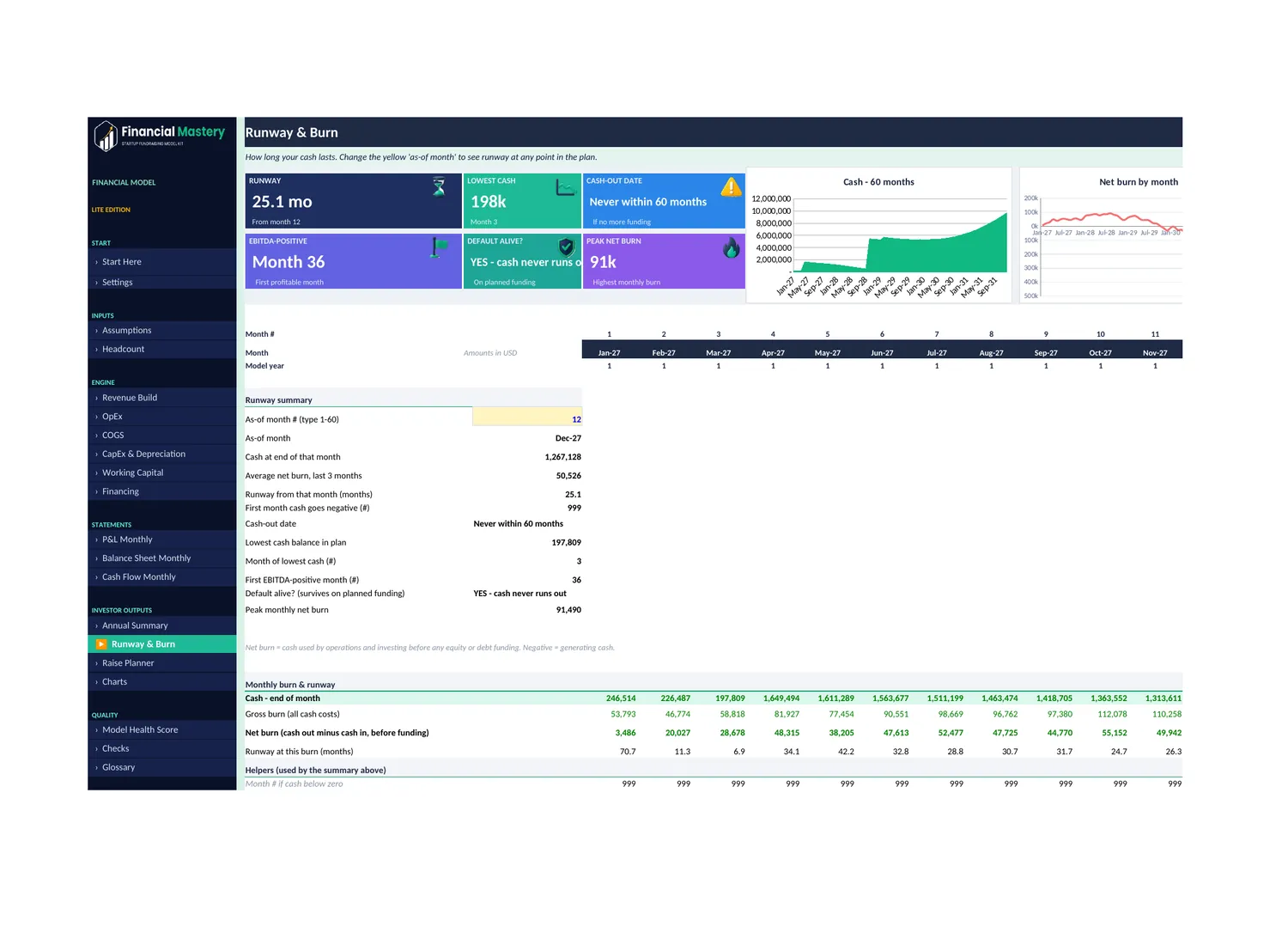The image size is (1288, 945).
Task: Select OpEx in the sidebar
Action: click(162, 417)
